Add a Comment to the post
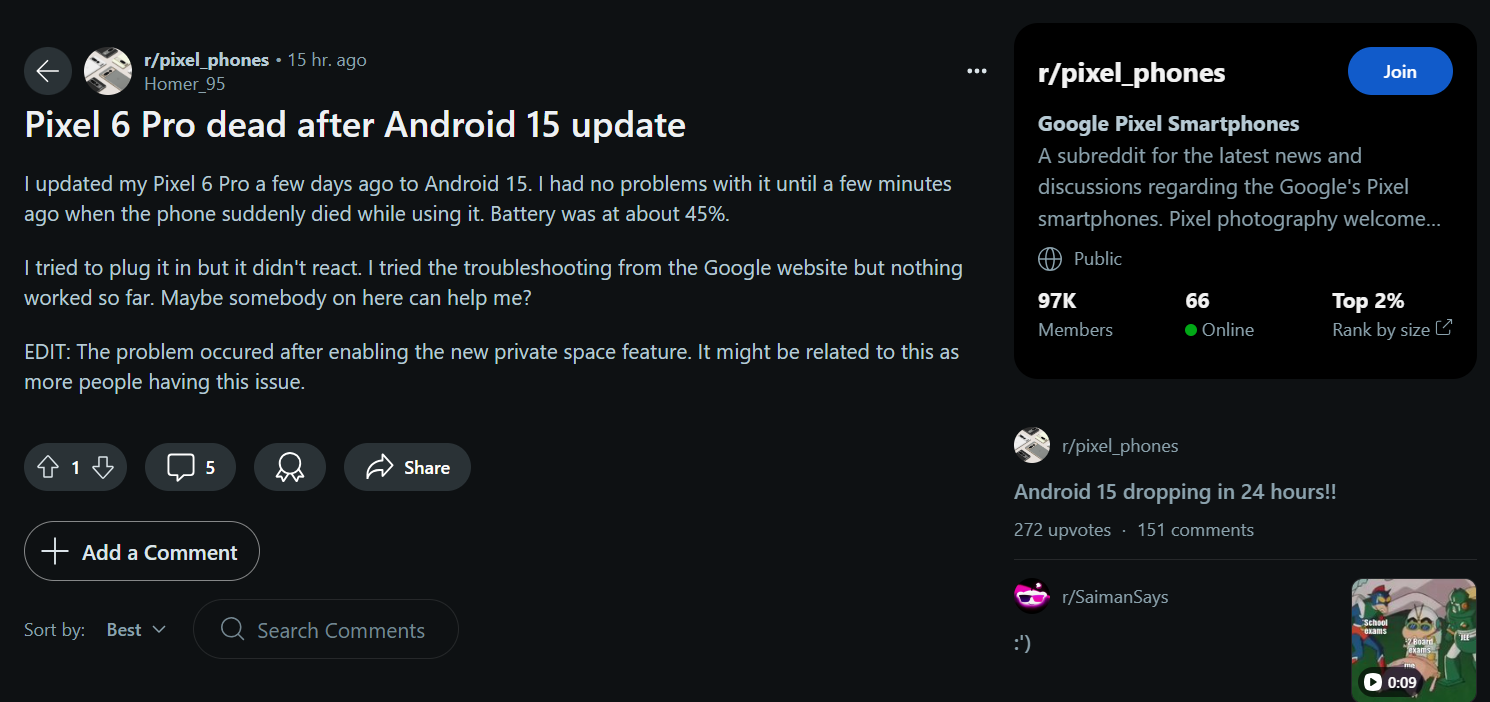The width and height of the screenshot is (1490, 702). click(x=142, y=551)
